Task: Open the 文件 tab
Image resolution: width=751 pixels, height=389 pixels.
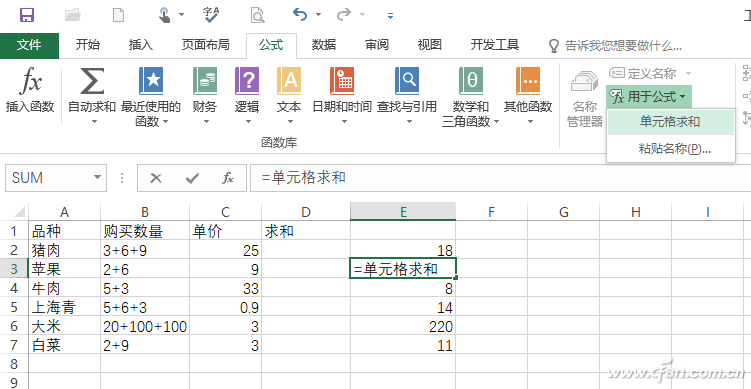Action: pyautogui.click(x=29, y=46)
